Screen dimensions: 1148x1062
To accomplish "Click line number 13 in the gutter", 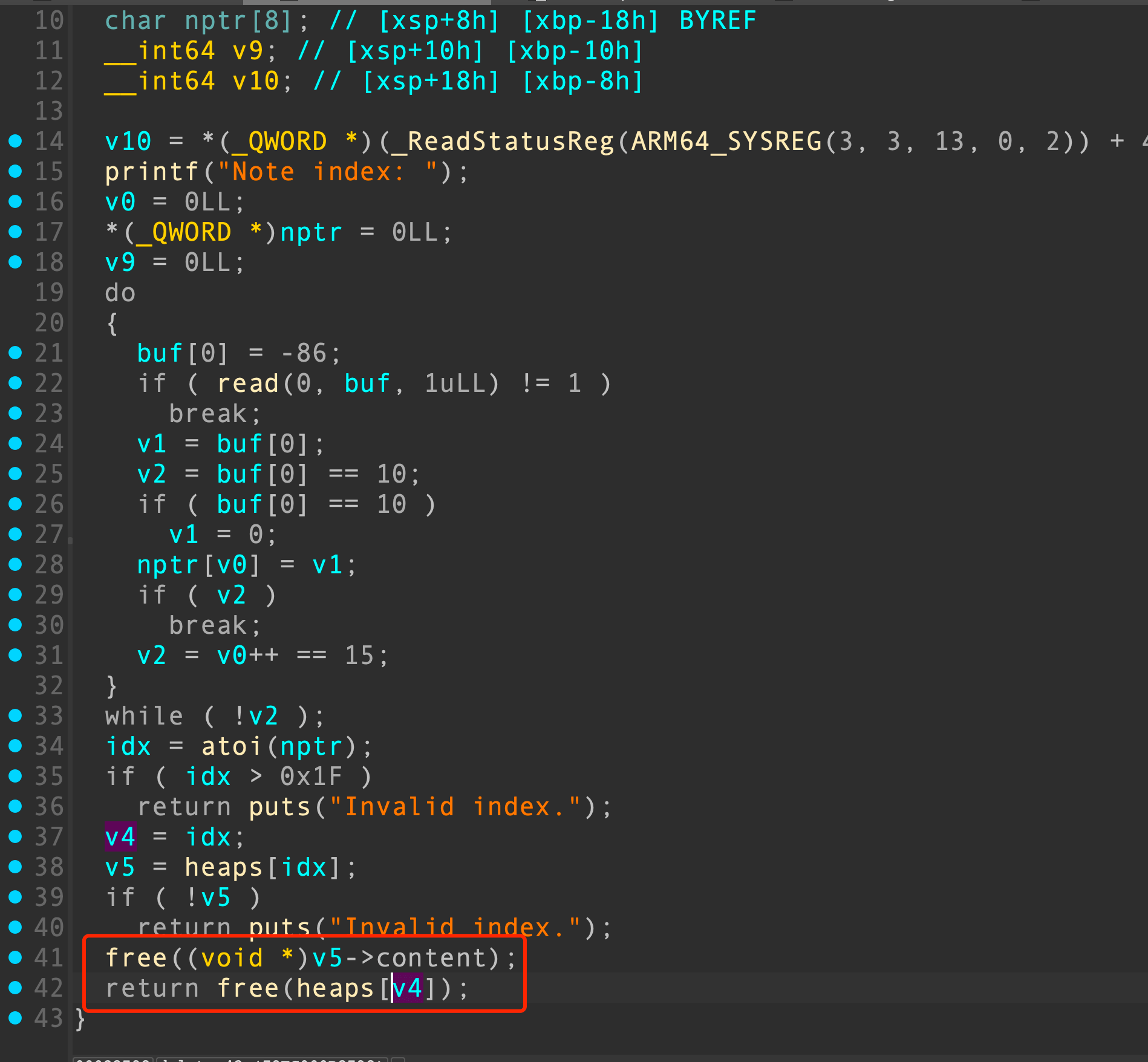I will [49, 112].
